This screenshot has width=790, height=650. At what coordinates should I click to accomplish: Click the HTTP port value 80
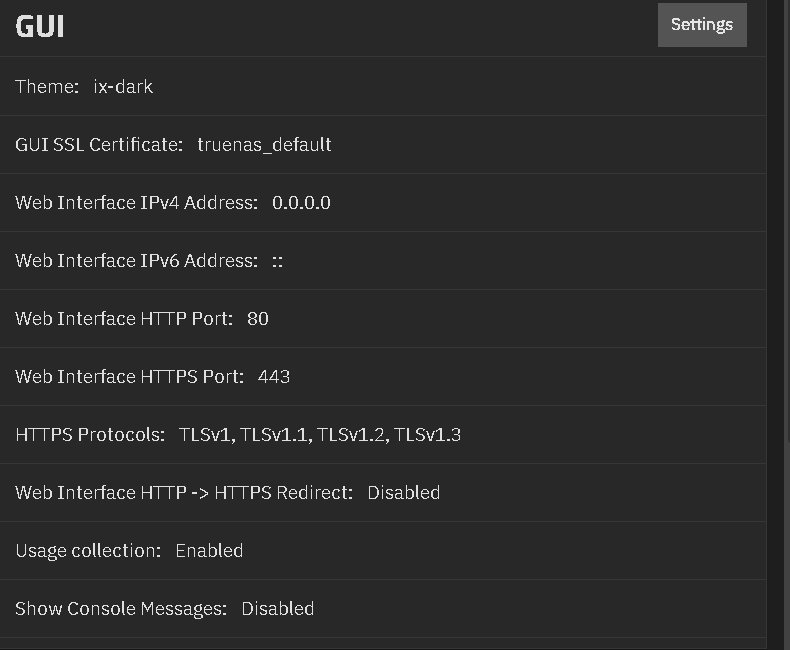coord(257,319)
